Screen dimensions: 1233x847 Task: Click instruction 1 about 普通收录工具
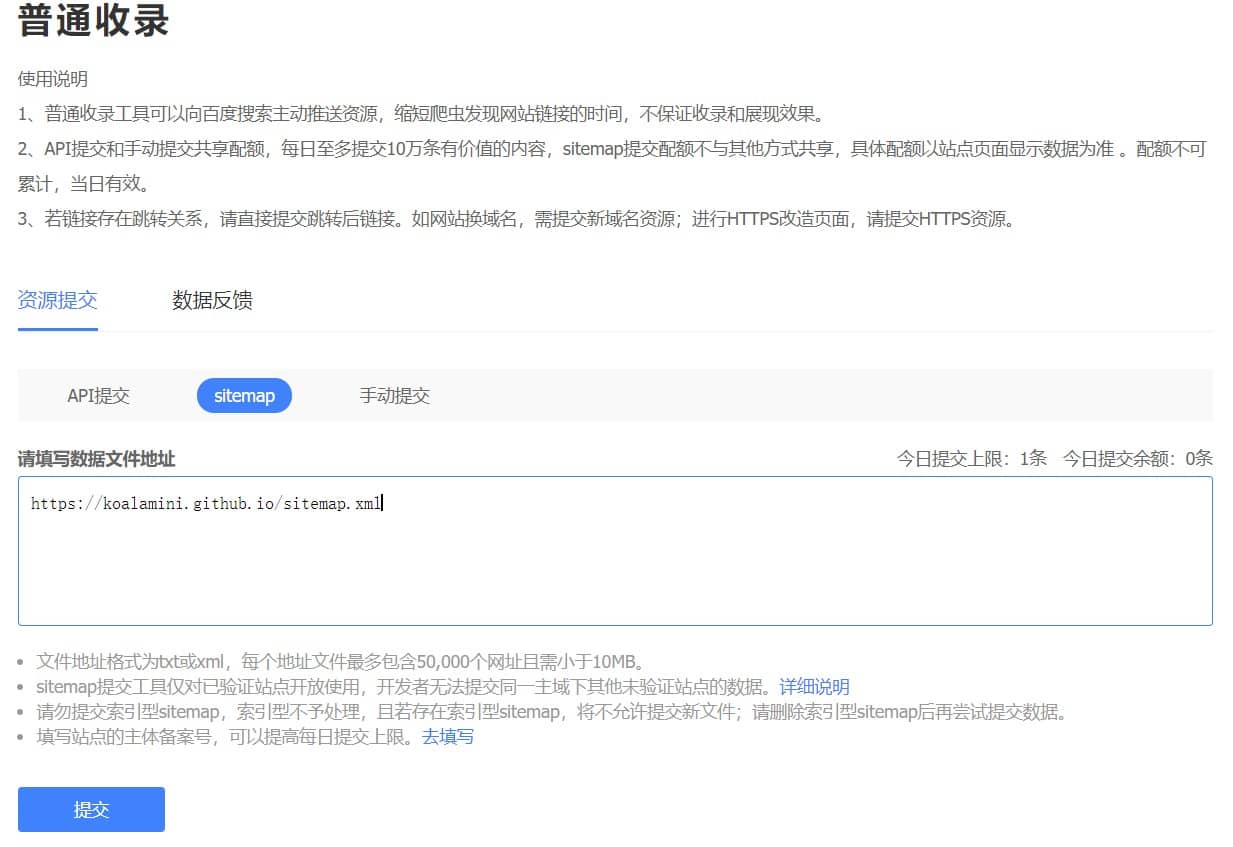coord(420,114)
